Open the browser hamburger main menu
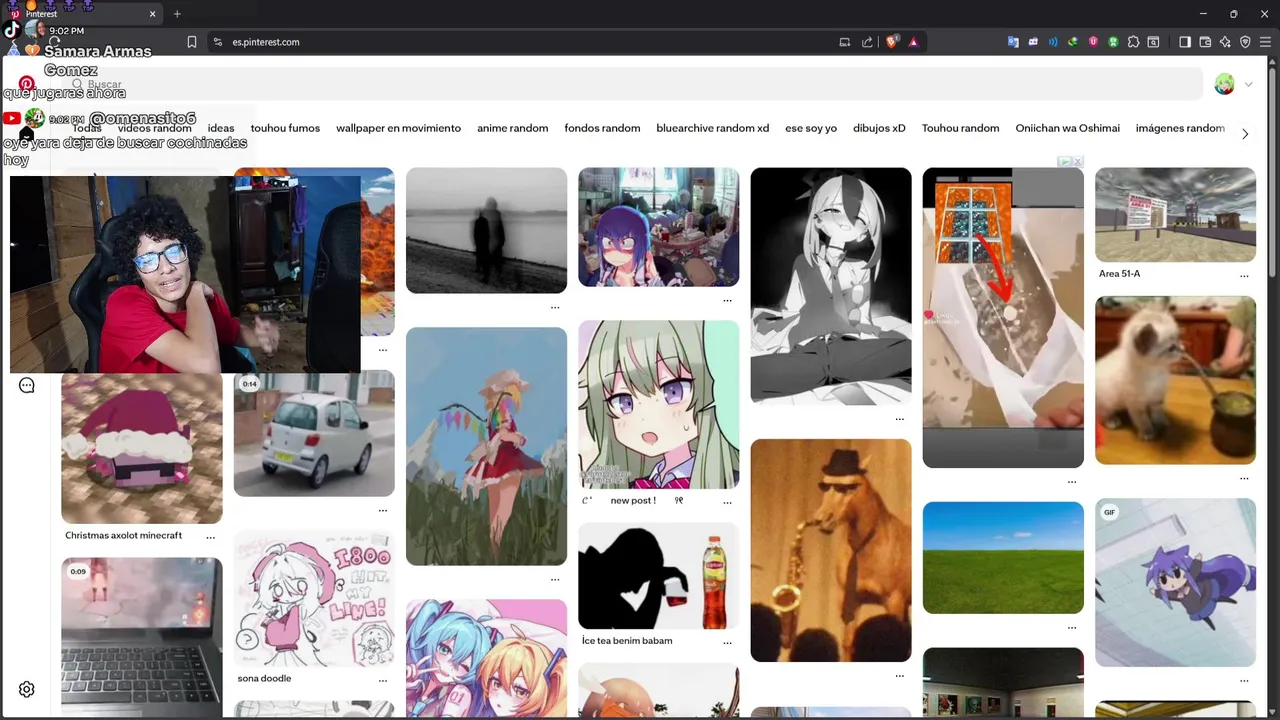 pos(1265,42)
